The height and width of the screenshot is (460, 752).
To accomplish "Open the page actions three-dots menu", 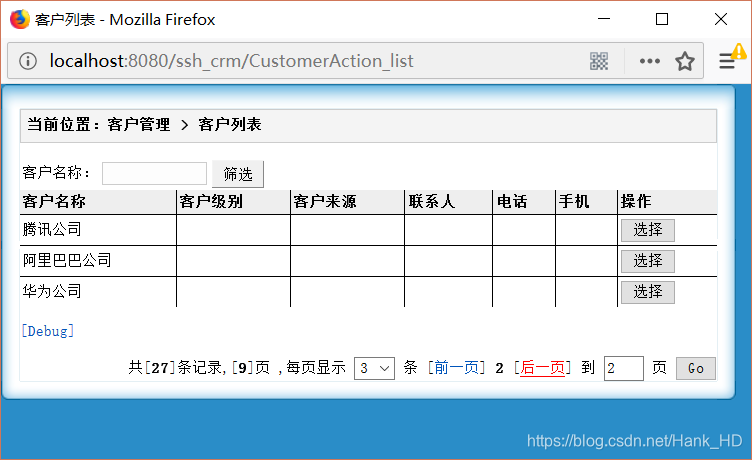I will pos(650,61).
